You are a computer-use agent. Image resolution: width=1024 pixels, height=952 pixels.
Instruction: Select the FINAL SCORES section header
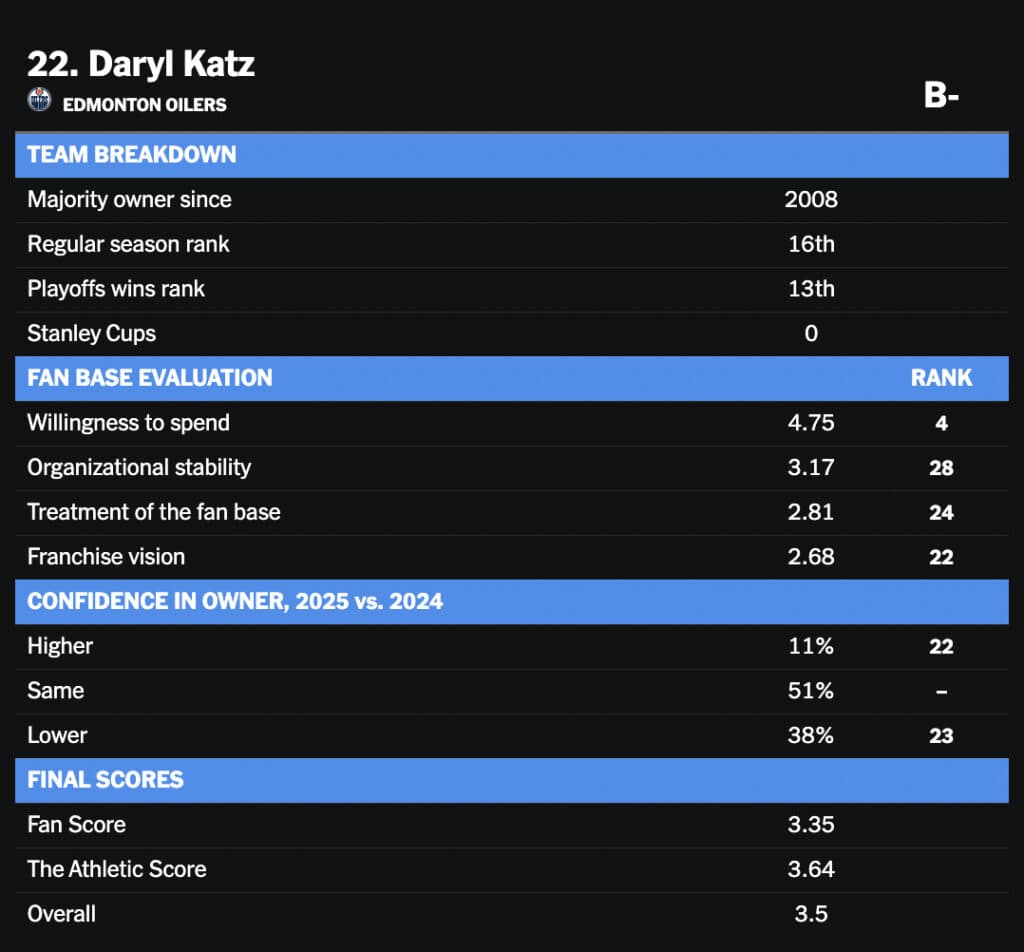[106, 780]
